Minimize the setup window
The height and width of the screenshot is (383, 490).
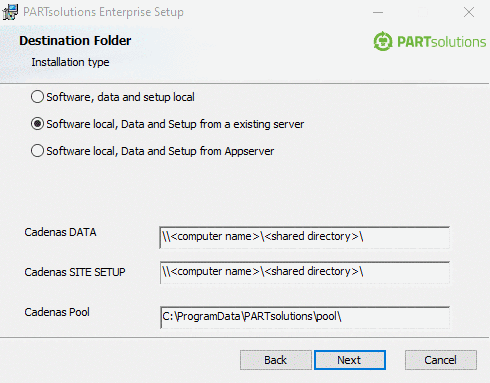point(378,12)
